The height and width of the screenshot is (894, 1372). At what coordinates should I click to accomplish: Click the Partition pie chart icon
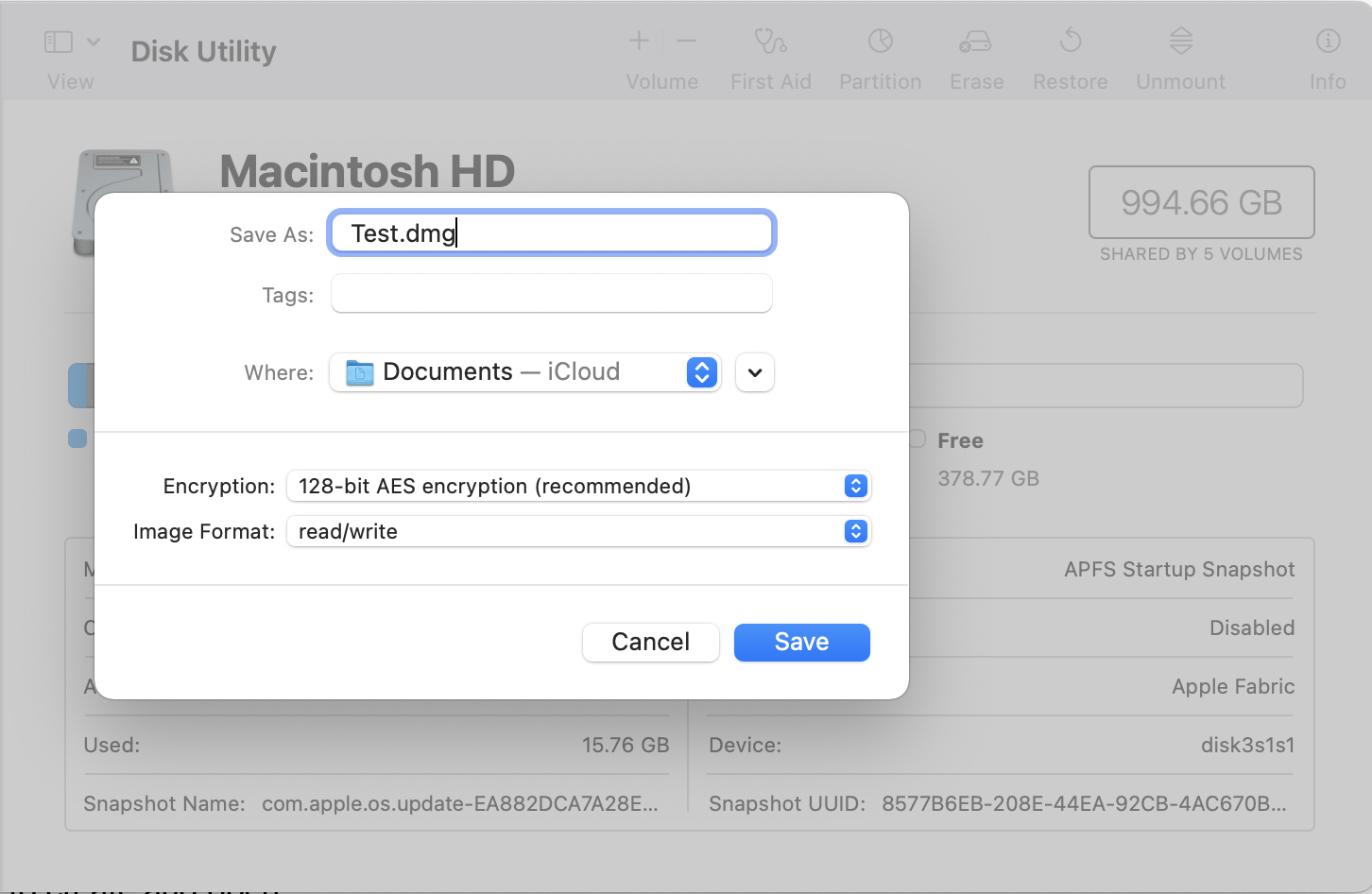(880, 42)
